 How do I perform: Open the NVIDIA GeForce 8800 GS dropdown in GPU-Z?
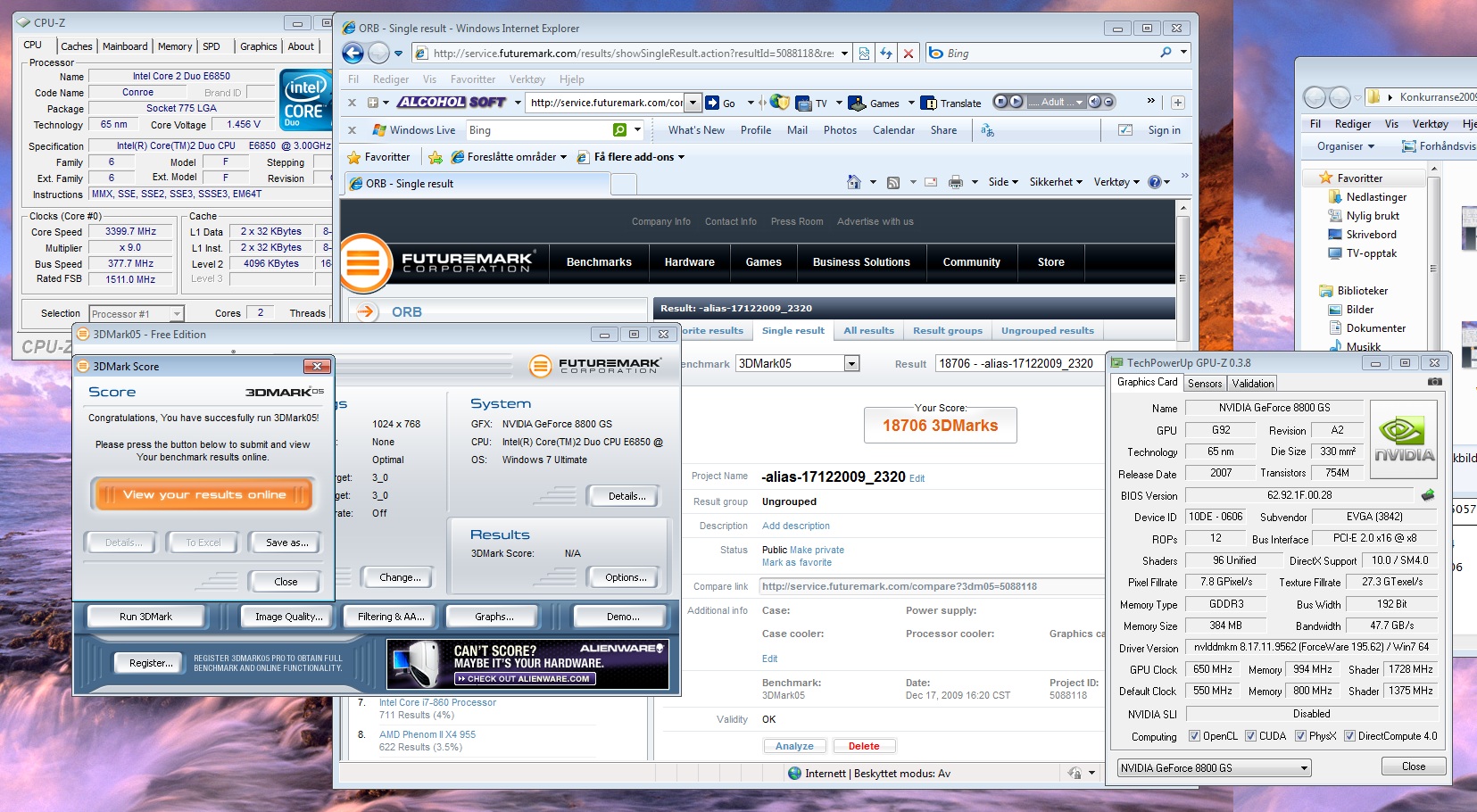1214,767
